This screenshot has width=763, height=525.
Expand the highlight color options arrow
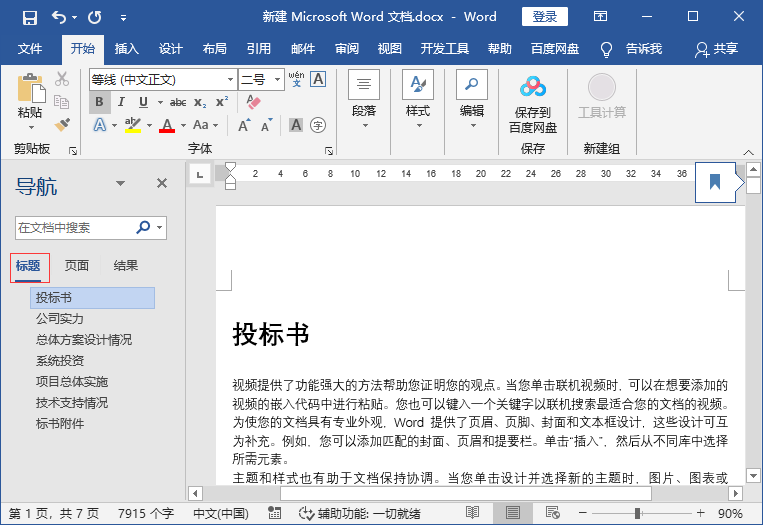click(x=149, y=126)
